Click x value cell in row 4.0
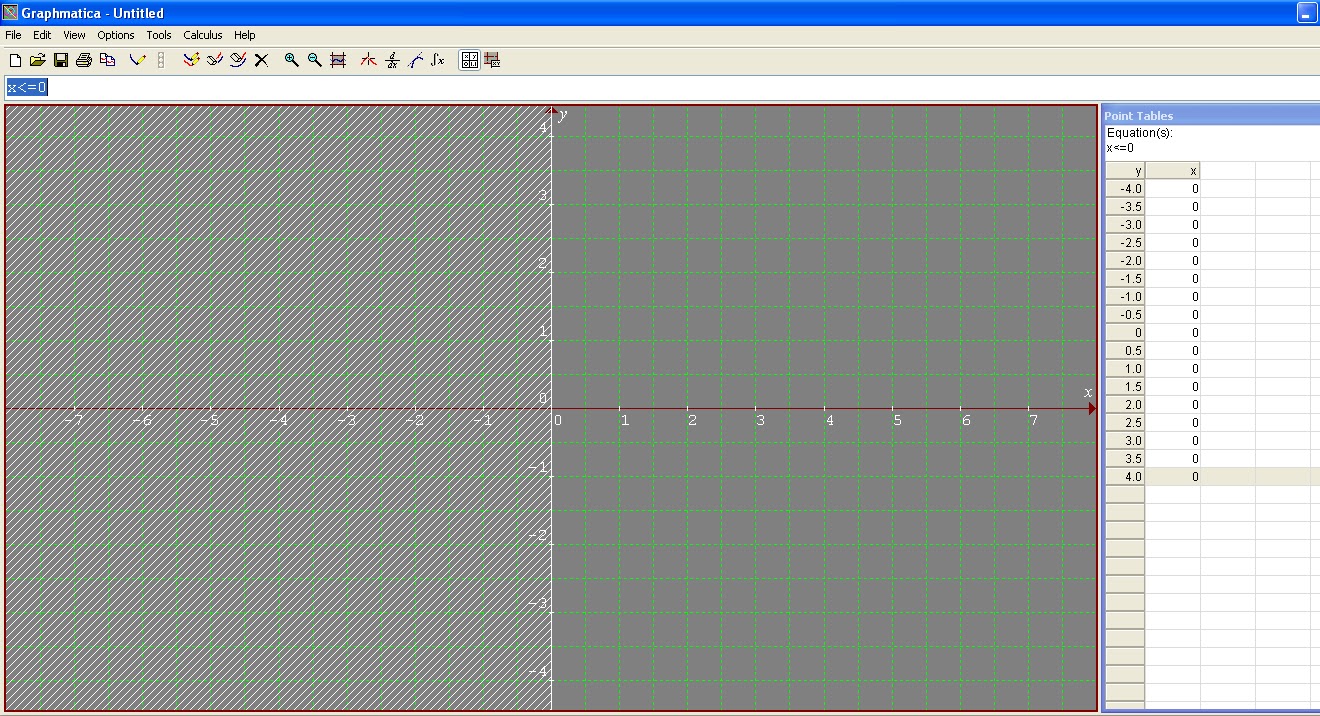 (x=1172, y=477)
